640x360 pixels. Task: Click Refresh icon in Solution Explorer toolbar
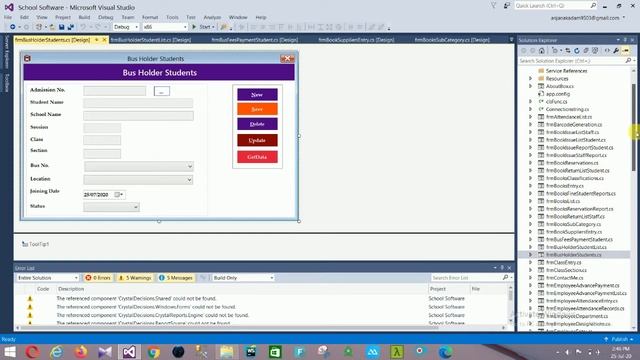577,51
